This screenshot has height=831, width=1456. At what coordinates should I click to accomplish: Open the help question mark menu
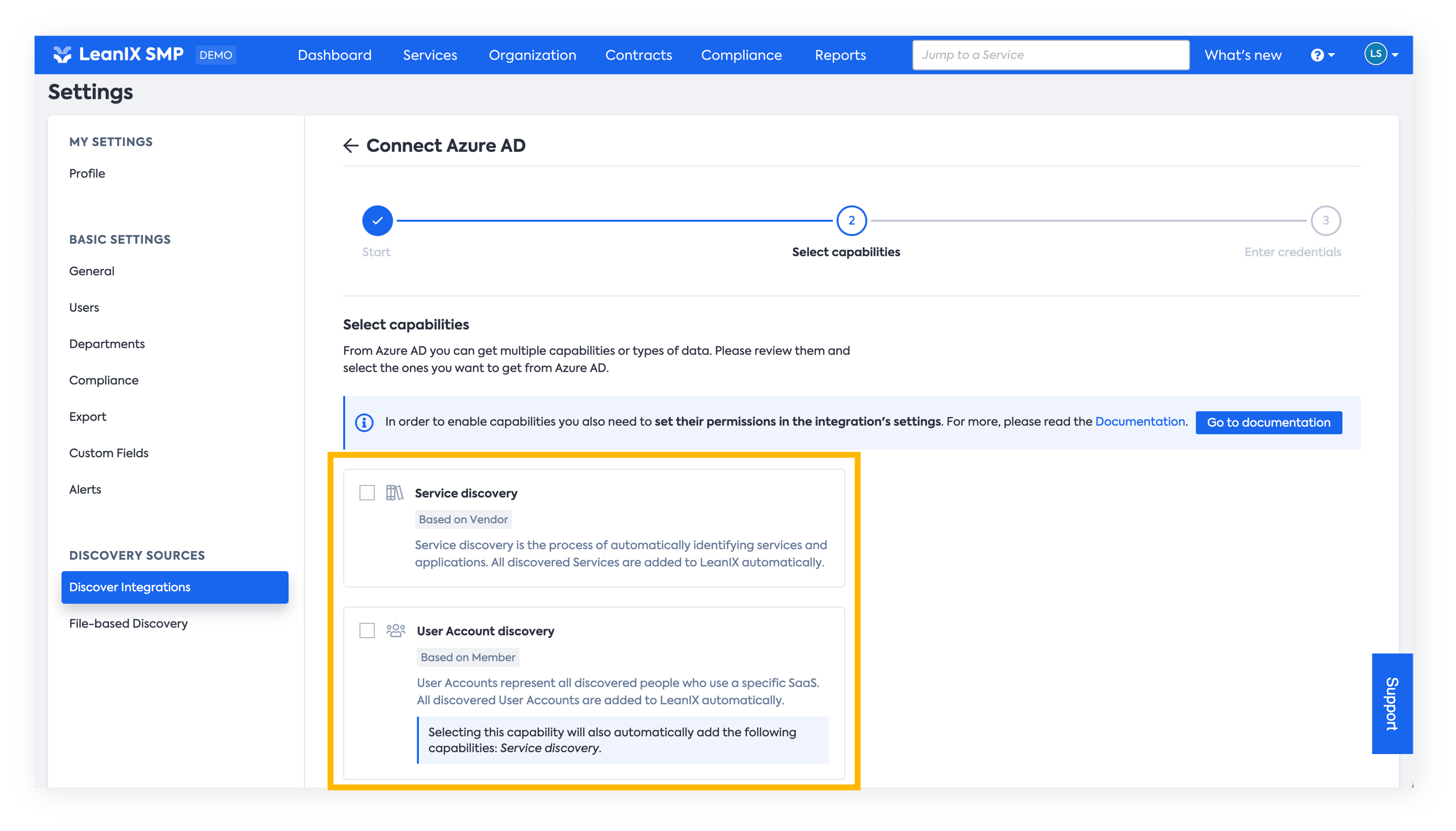(x=1322, y=55)
